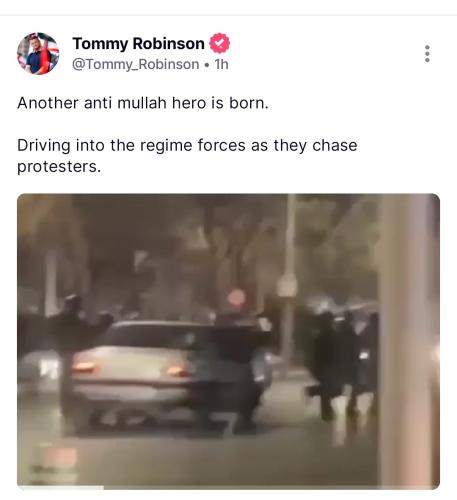
Task: Click the word 'protesters.' in the post
Action: (x=59, y=167)
